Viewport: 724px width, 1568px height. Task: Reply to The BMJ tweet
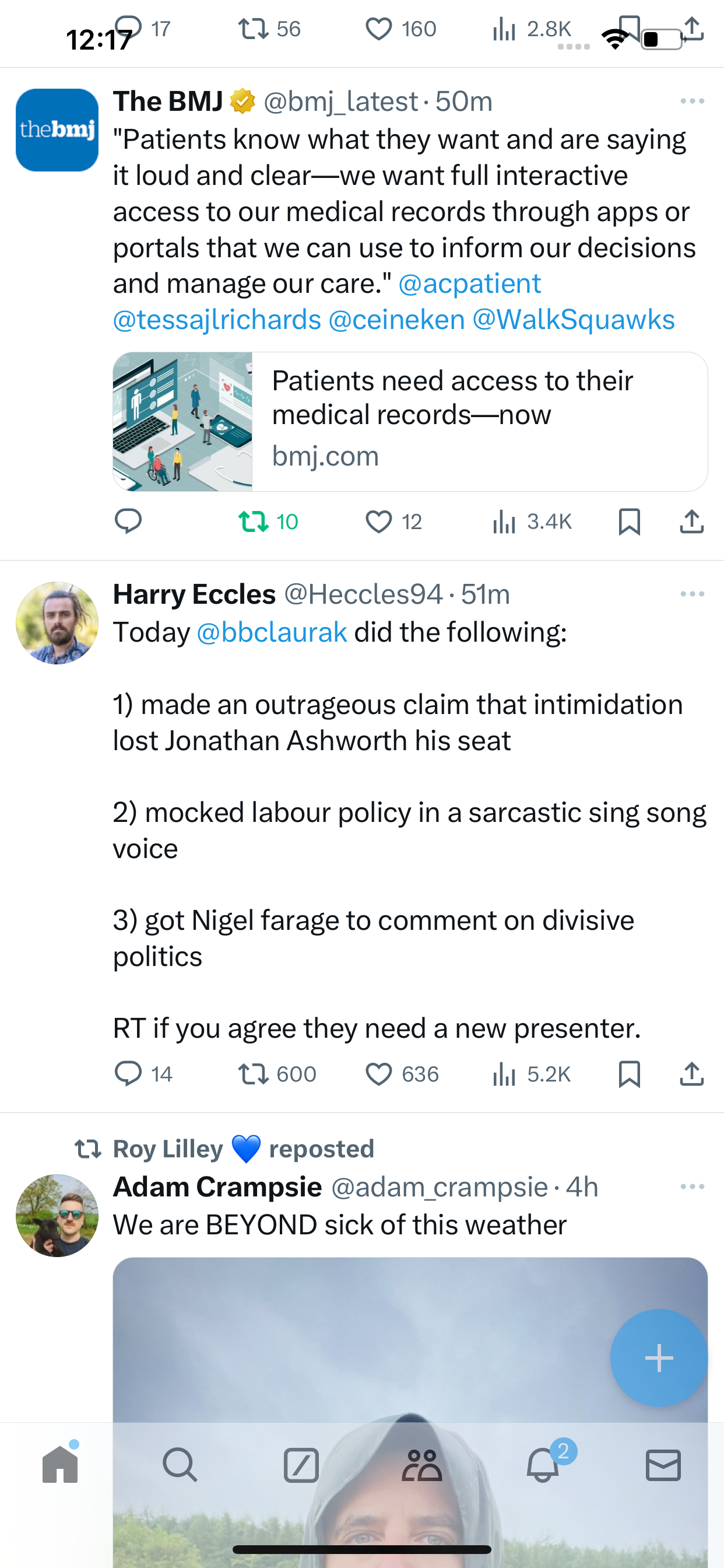tap(128, 521)
